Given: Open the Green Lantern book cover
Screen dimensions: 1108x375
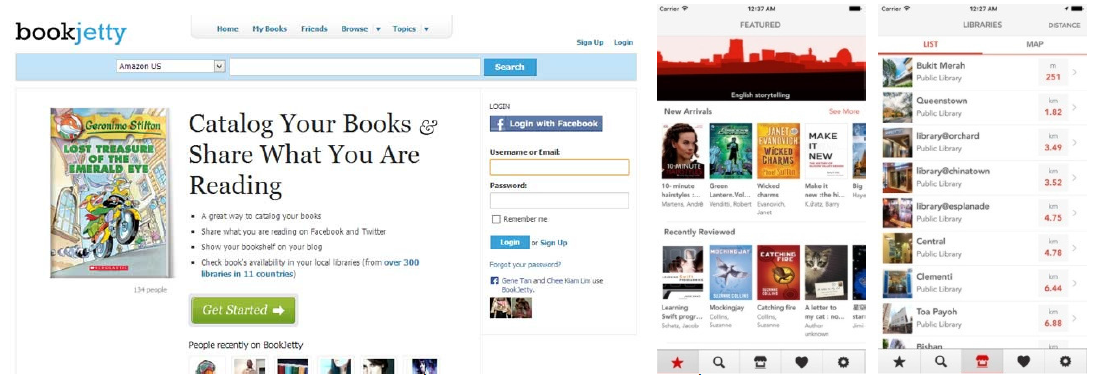Looking at the screenshot, I should pyautogui.click(x=731, y=151).
